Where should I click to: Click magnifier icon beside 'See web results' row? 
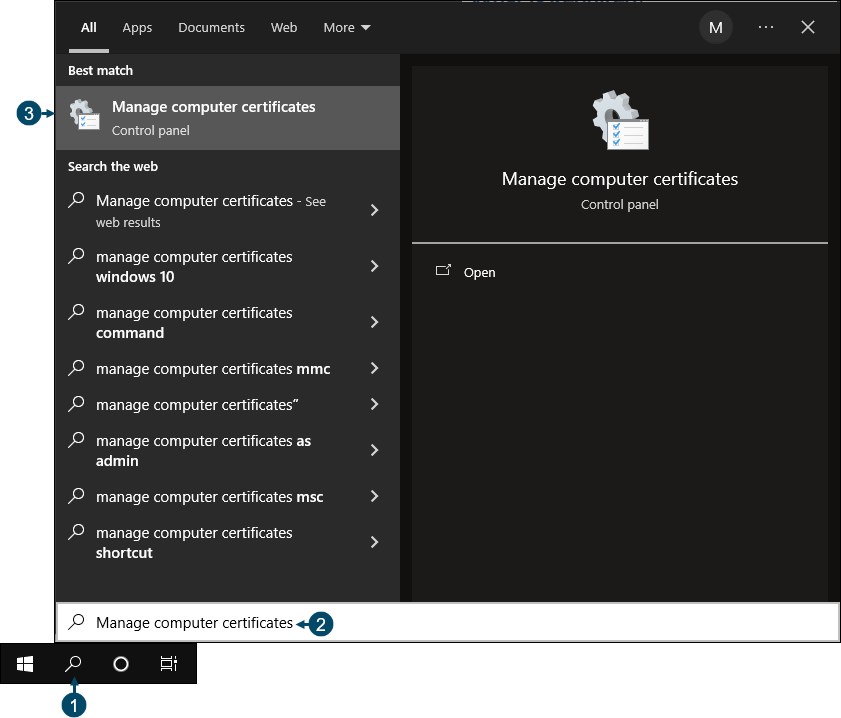point(76,200)
